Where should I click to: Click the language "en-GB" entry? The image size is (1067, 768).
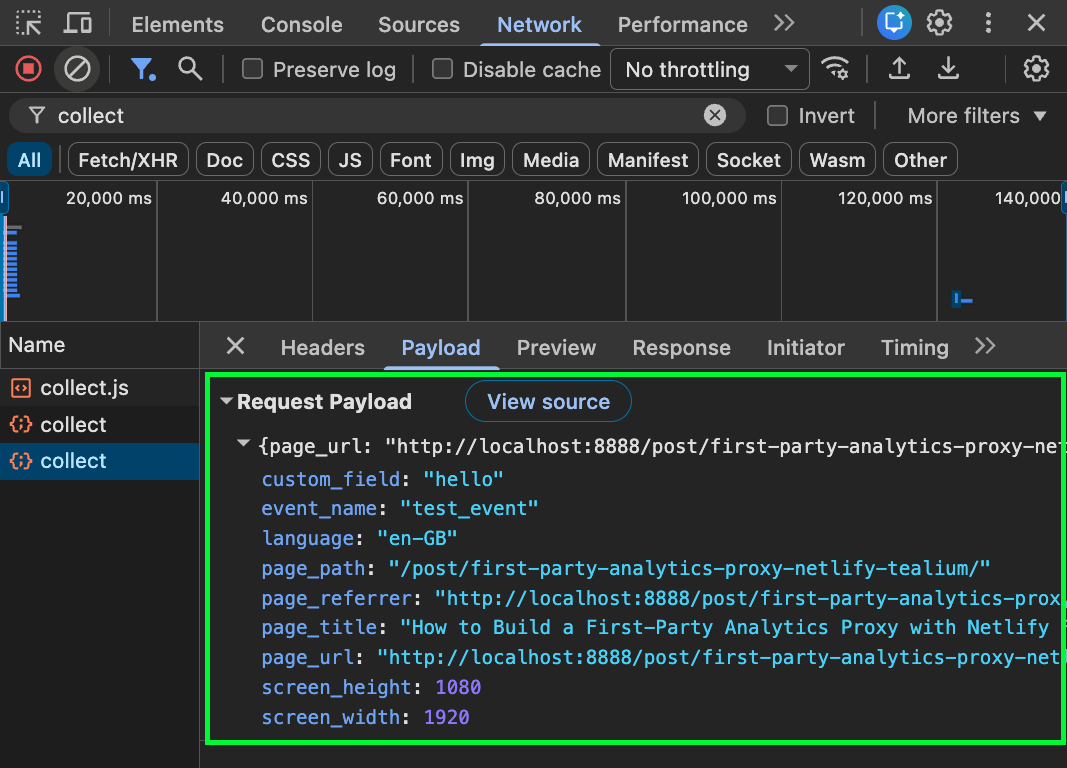[359, 538]
